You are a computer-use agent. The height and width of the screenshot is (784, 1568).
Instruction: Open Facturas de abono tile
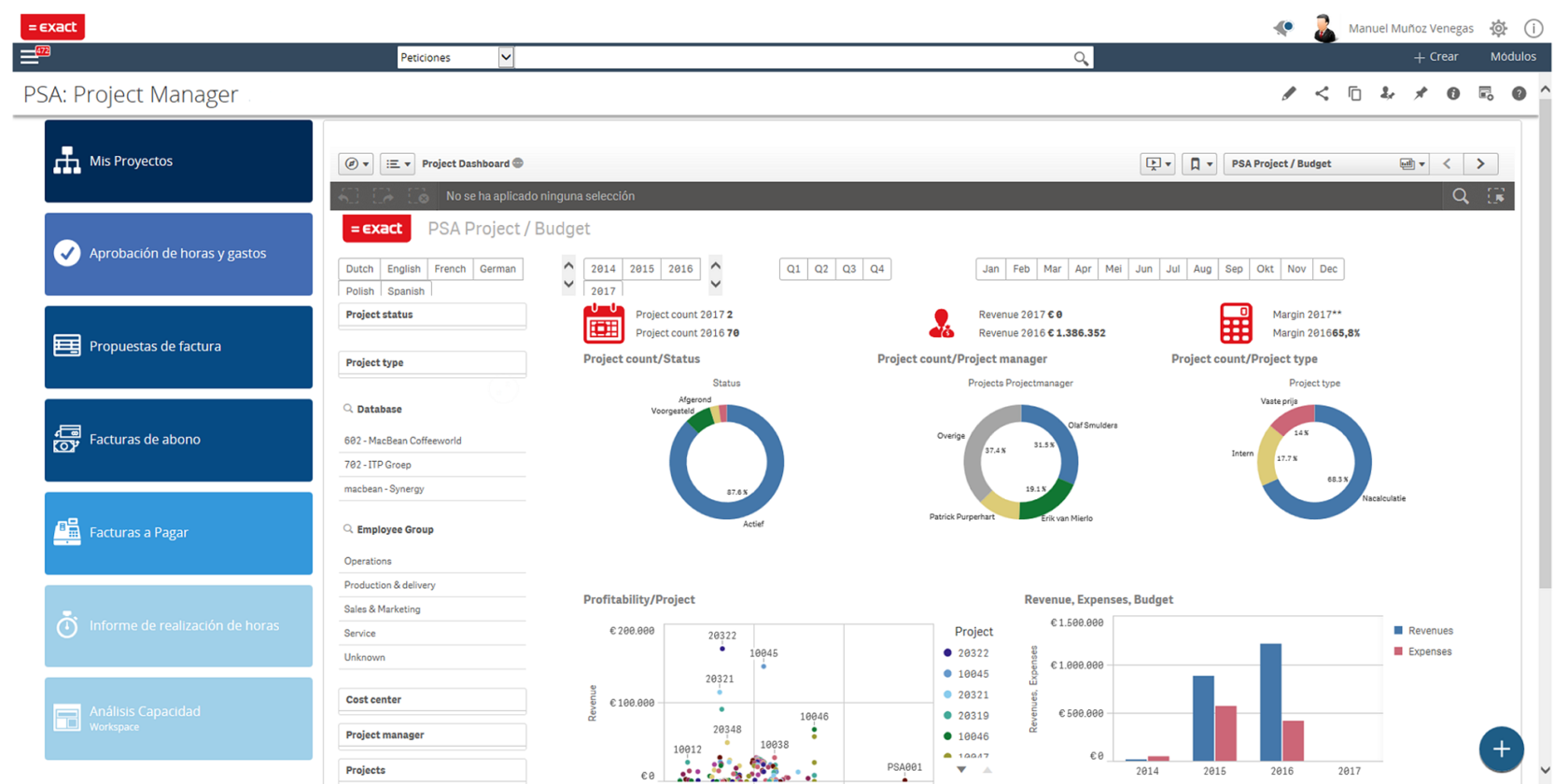tap(178, 440)
